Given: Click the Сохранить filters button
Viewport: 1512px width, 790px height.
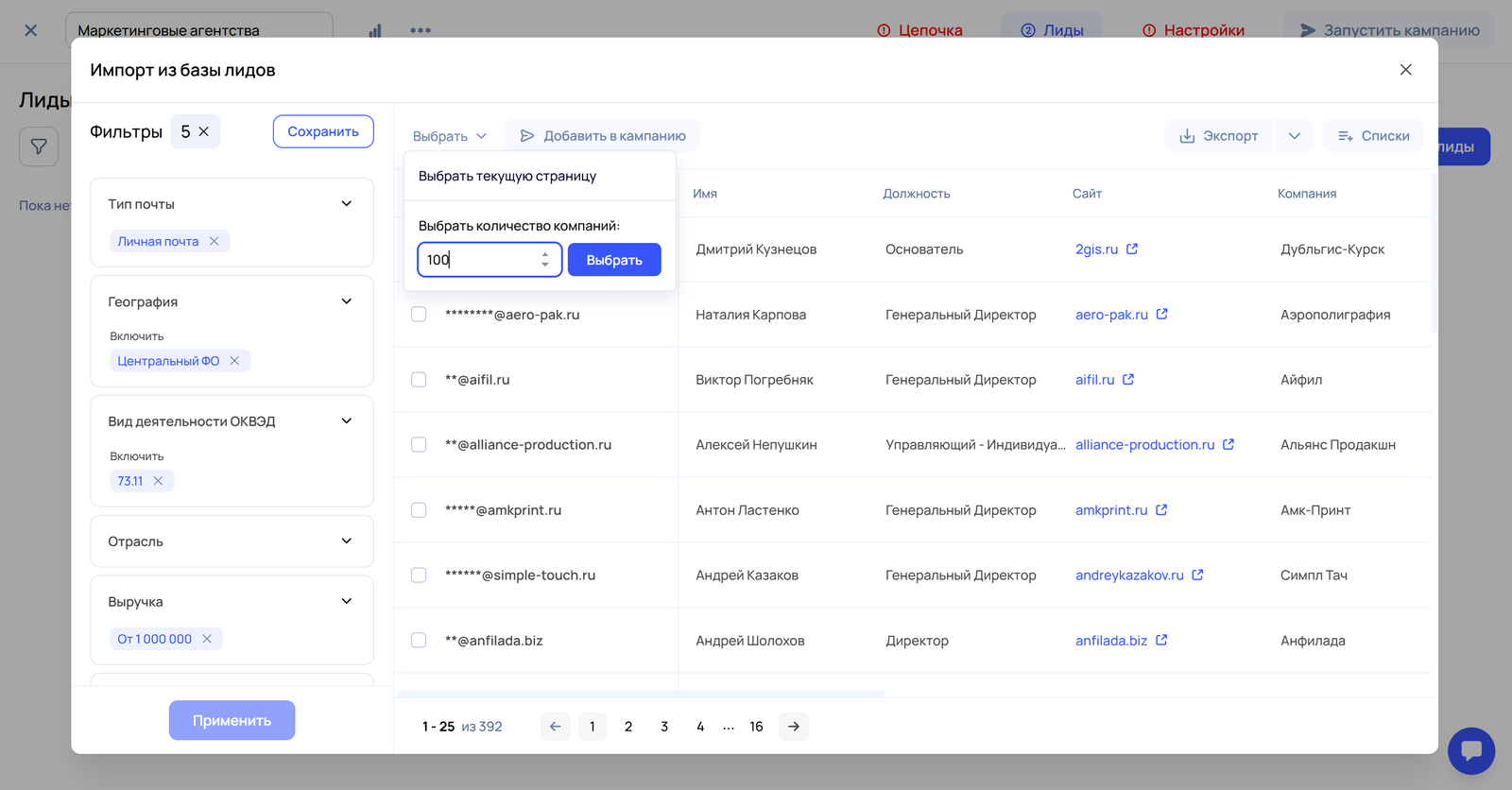Looking at the screenshot, I should 323,132.
